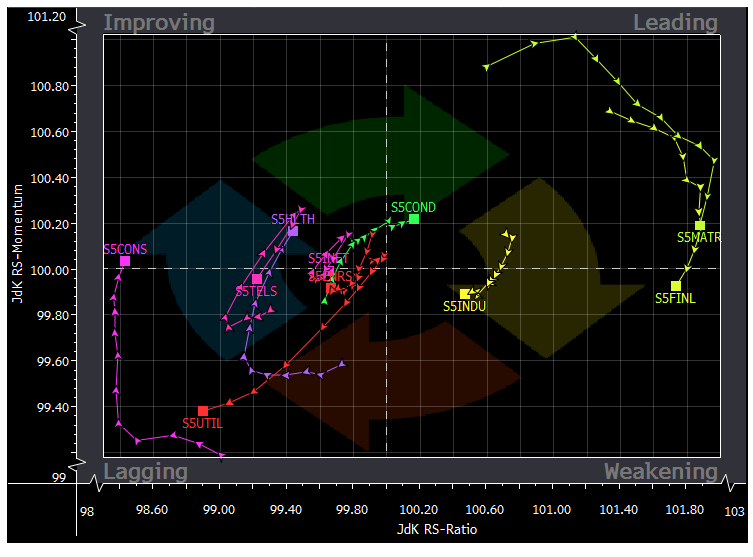Click the Leading quadrant heading
This screenshot has width=753, height=557.
coord(676,22)
